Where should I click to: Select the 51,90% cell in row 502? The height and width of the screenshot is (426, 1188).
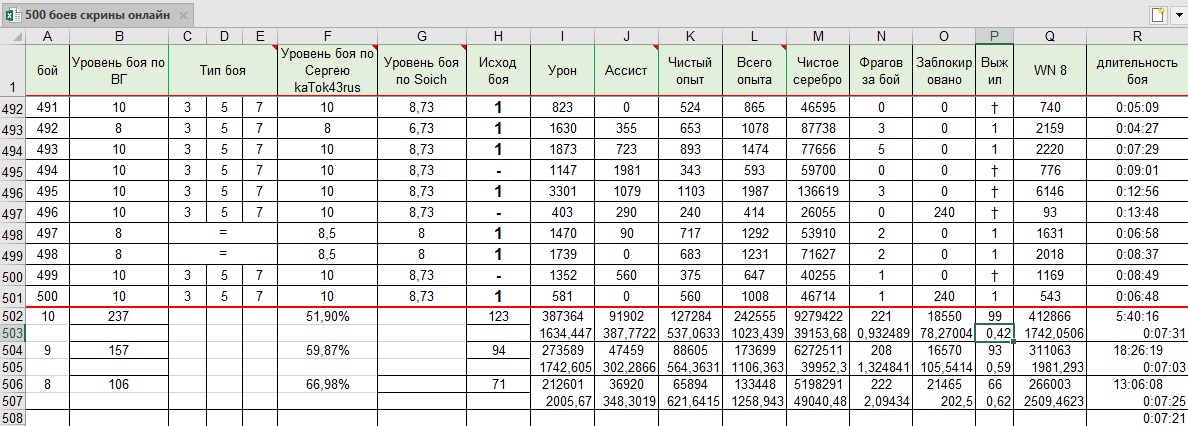click(327, 317)
